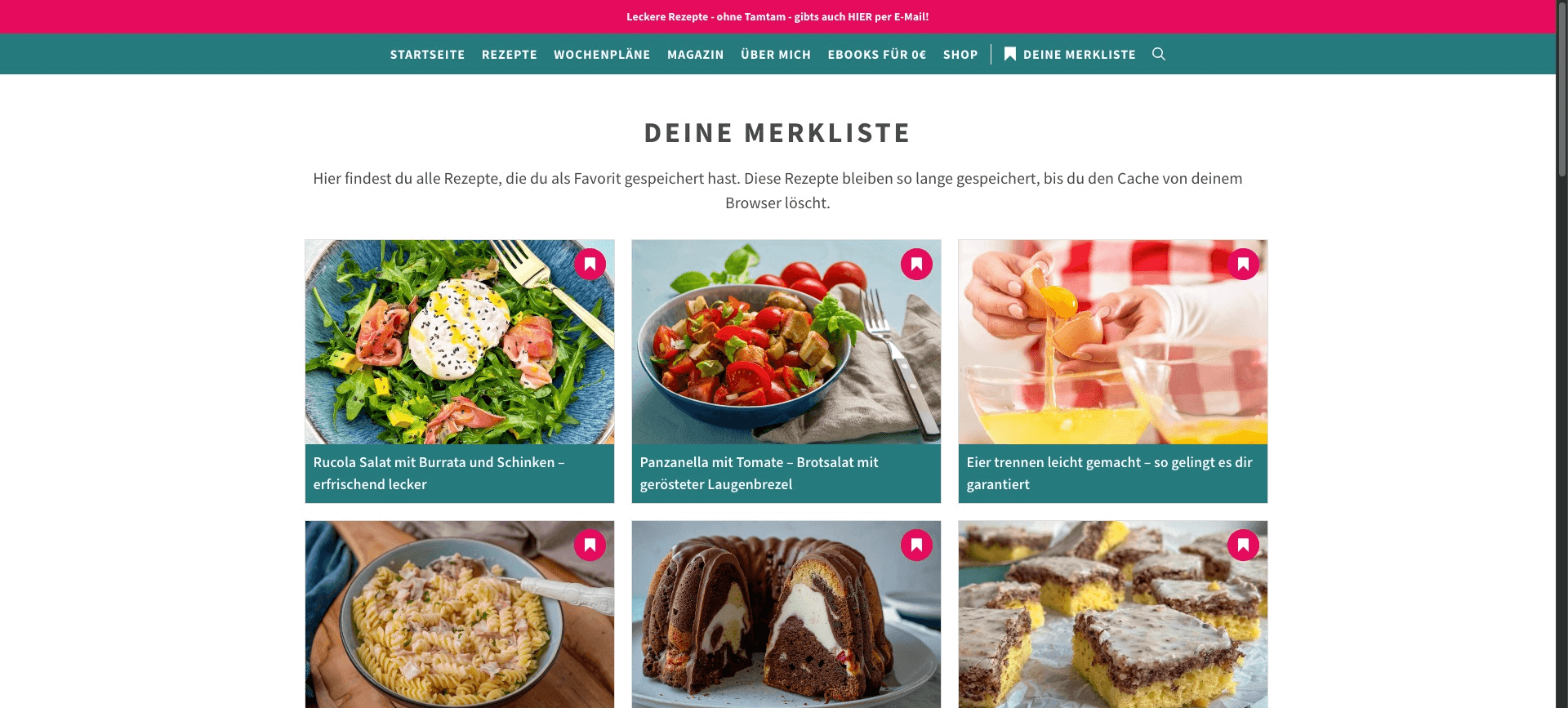Image resolution: width=1568 pixels, height=708 pixels.
Task: Toggle bookmark on the chocolate bundt cake
Action: tap(916, 545)
